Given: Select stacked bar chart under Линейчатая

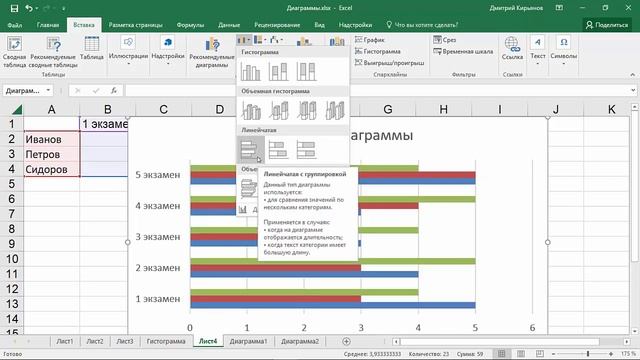Looking at the screenshot, I should pyautogui.click(x=278, y=149).
